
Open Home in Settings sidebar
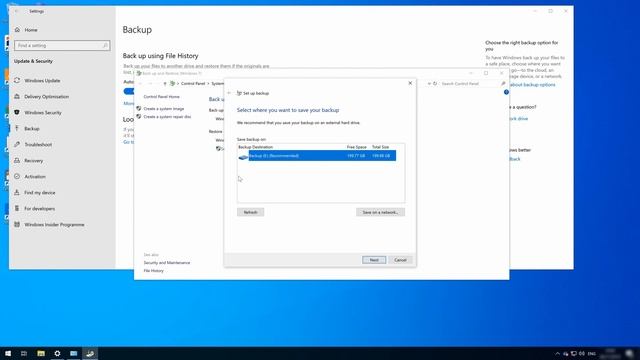[31, 30]
